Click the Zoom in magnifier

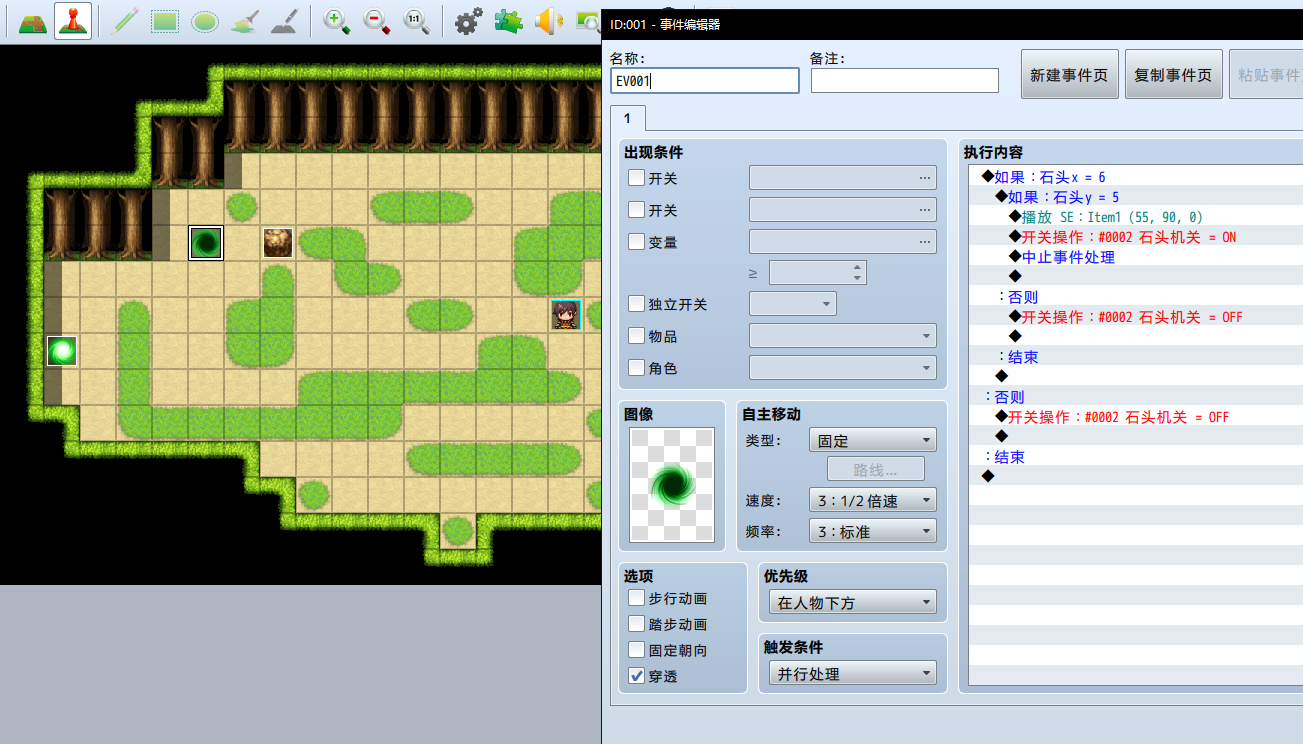337,21
